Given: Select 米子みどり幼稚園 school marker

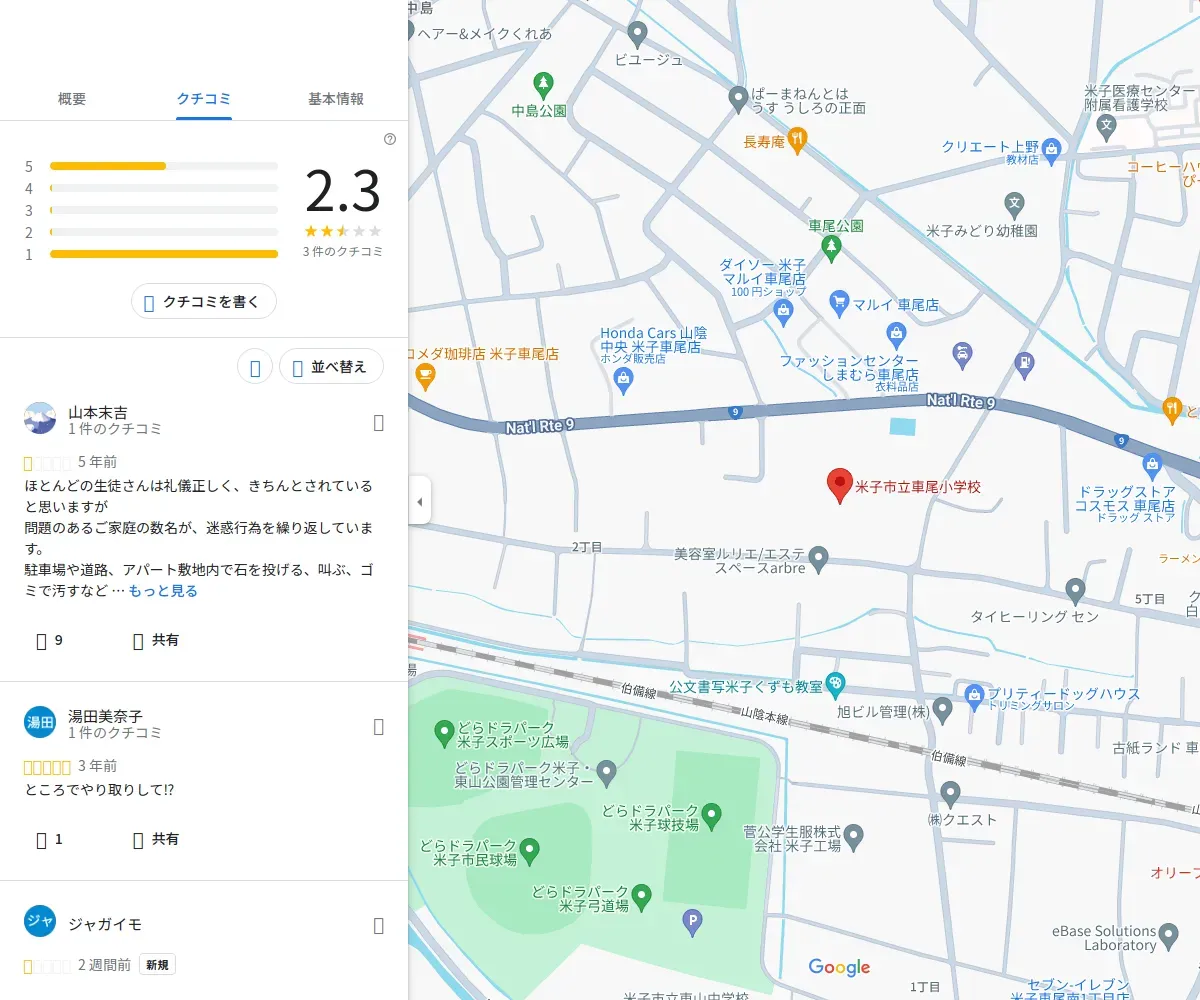Looking at the screenshot, I should (x=1014, y=205).
